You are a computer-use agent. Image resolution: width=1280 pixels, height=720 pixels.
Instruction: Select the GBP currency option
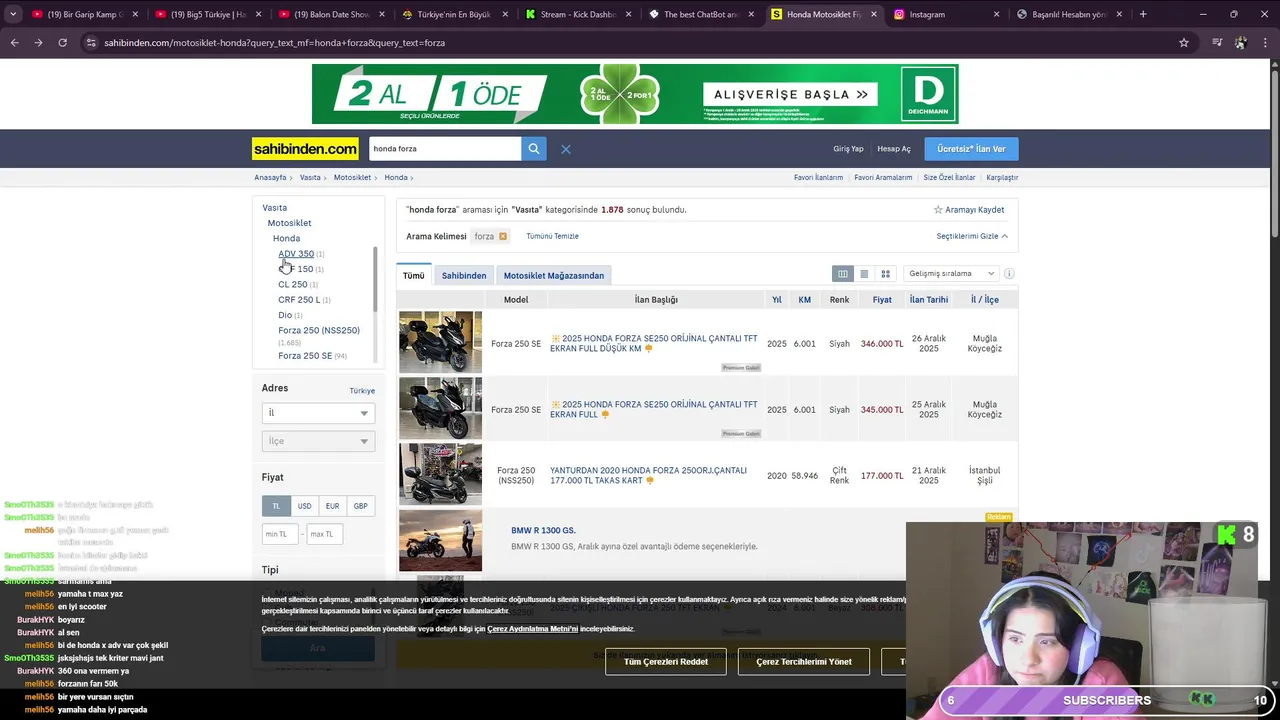point(360,506)
